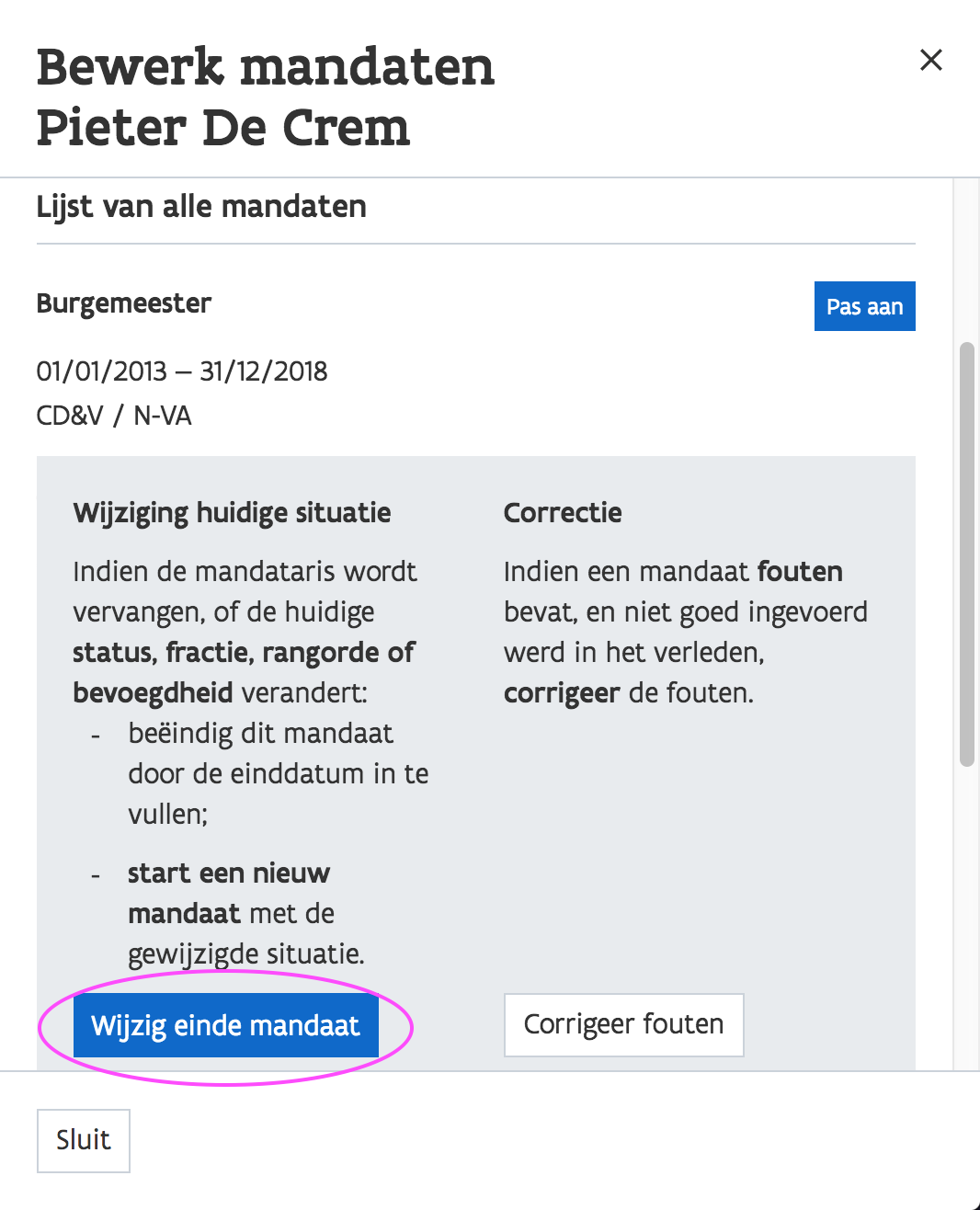Click the vertical scrollbar thumb
The width and height of the screenshot is (980, 1210).
click(966, 552)
